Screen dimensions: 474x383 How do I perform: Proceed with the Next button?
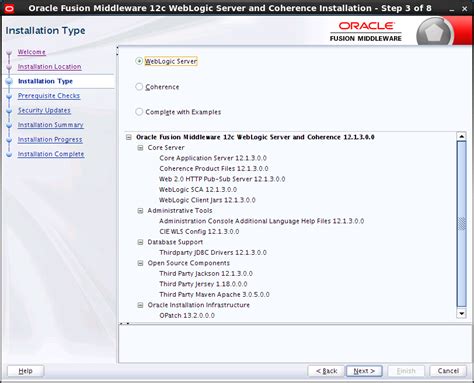pyautogui.click(x=364, y=371)
